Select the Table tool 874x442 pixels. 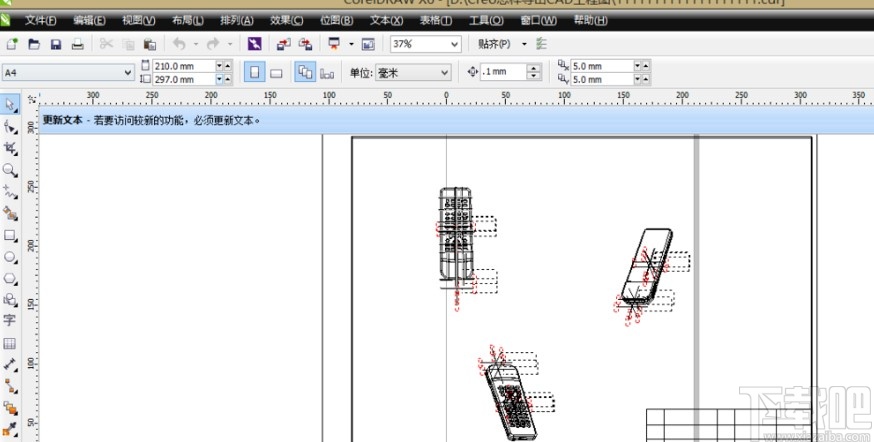pos(9,343)
